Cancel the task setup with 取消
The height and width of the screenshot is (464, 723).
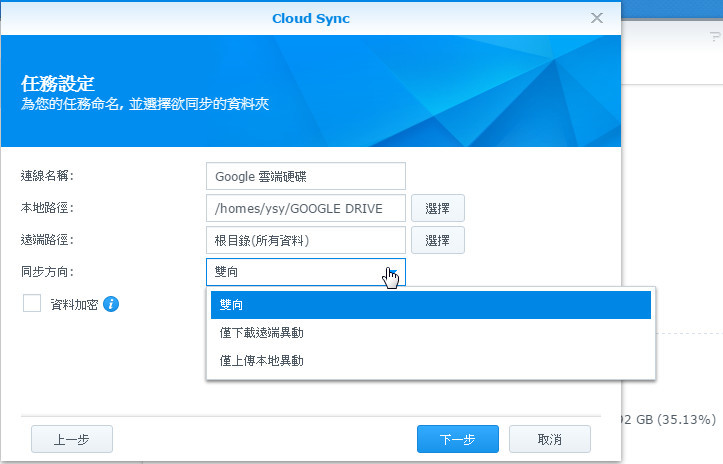[549, 439]
